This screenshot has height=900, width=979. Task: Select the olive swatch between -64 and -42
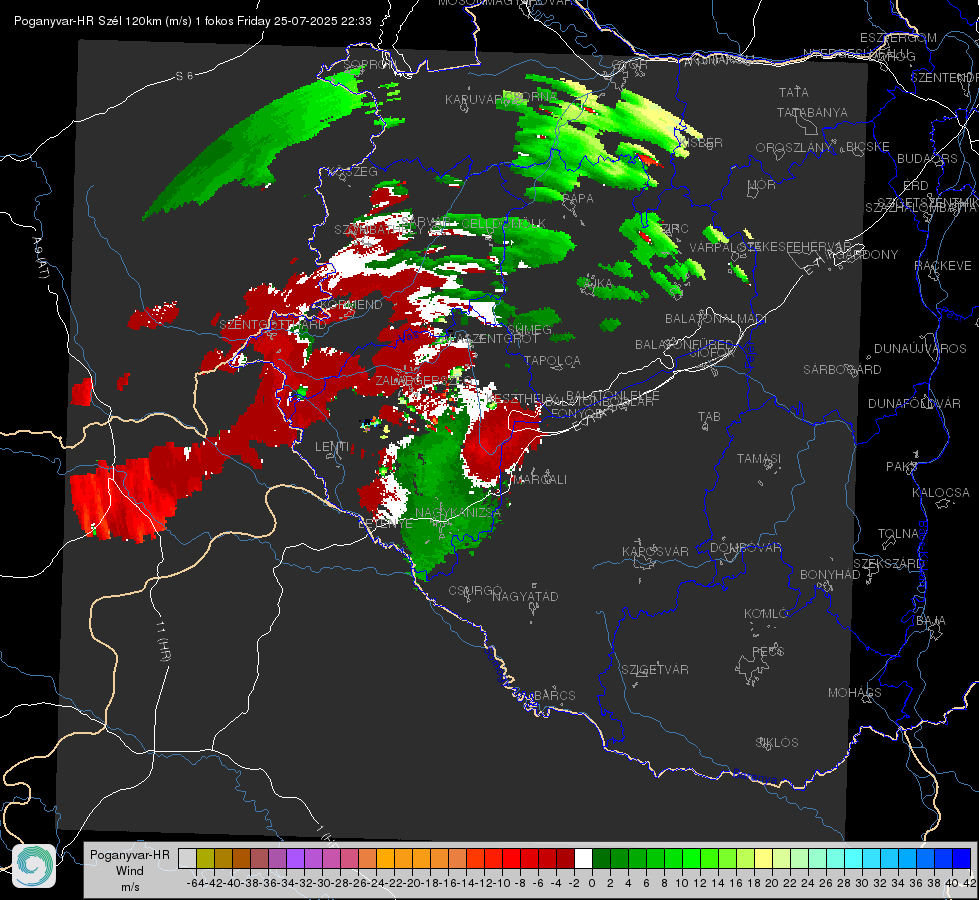[x=205, y=858]
